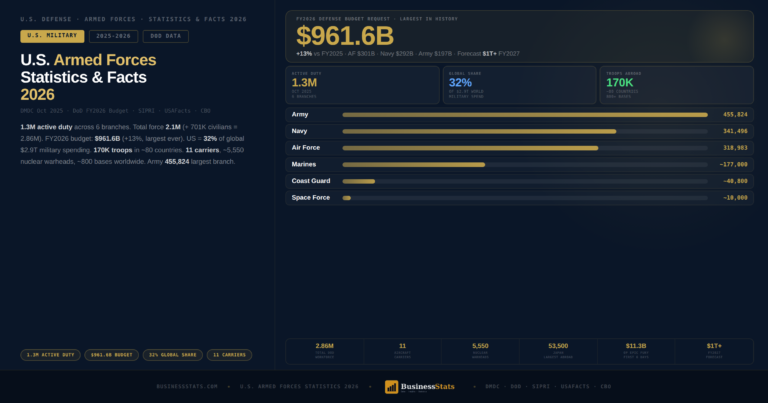Click the 11 aircraft carriers stat
This screenshot has width=768, height=403.
click(403, 351)
